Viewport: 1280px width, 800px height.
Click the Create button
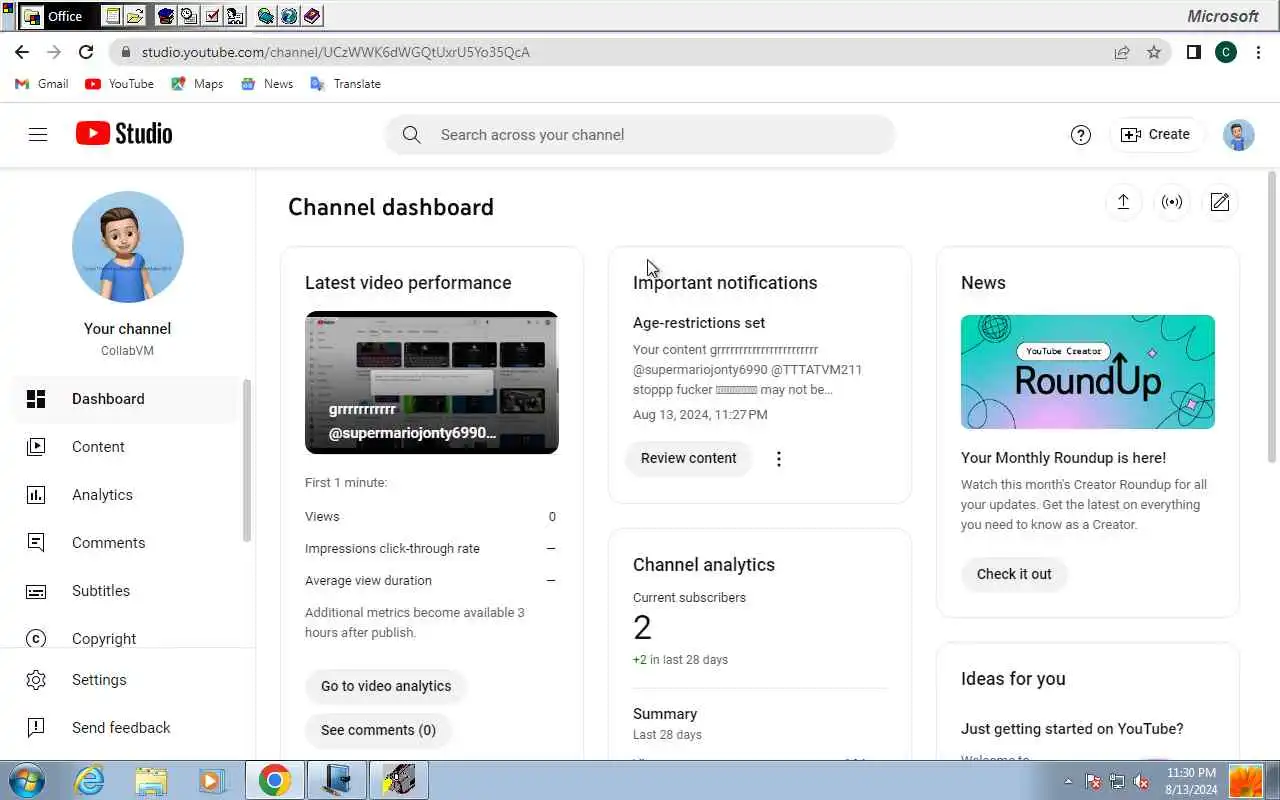1156,135
